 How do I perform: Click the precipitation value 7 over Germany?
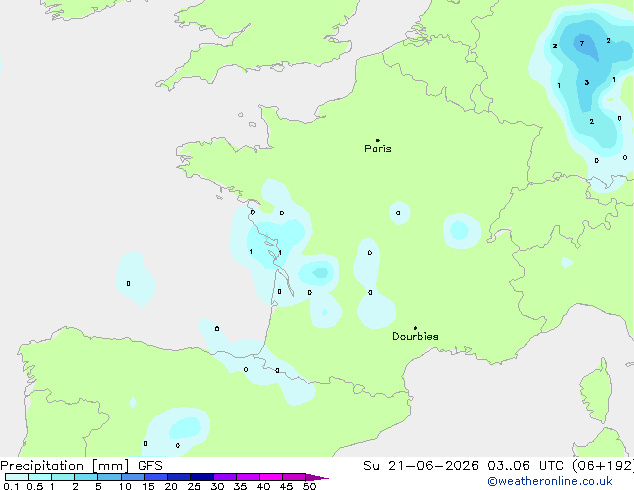581,43
